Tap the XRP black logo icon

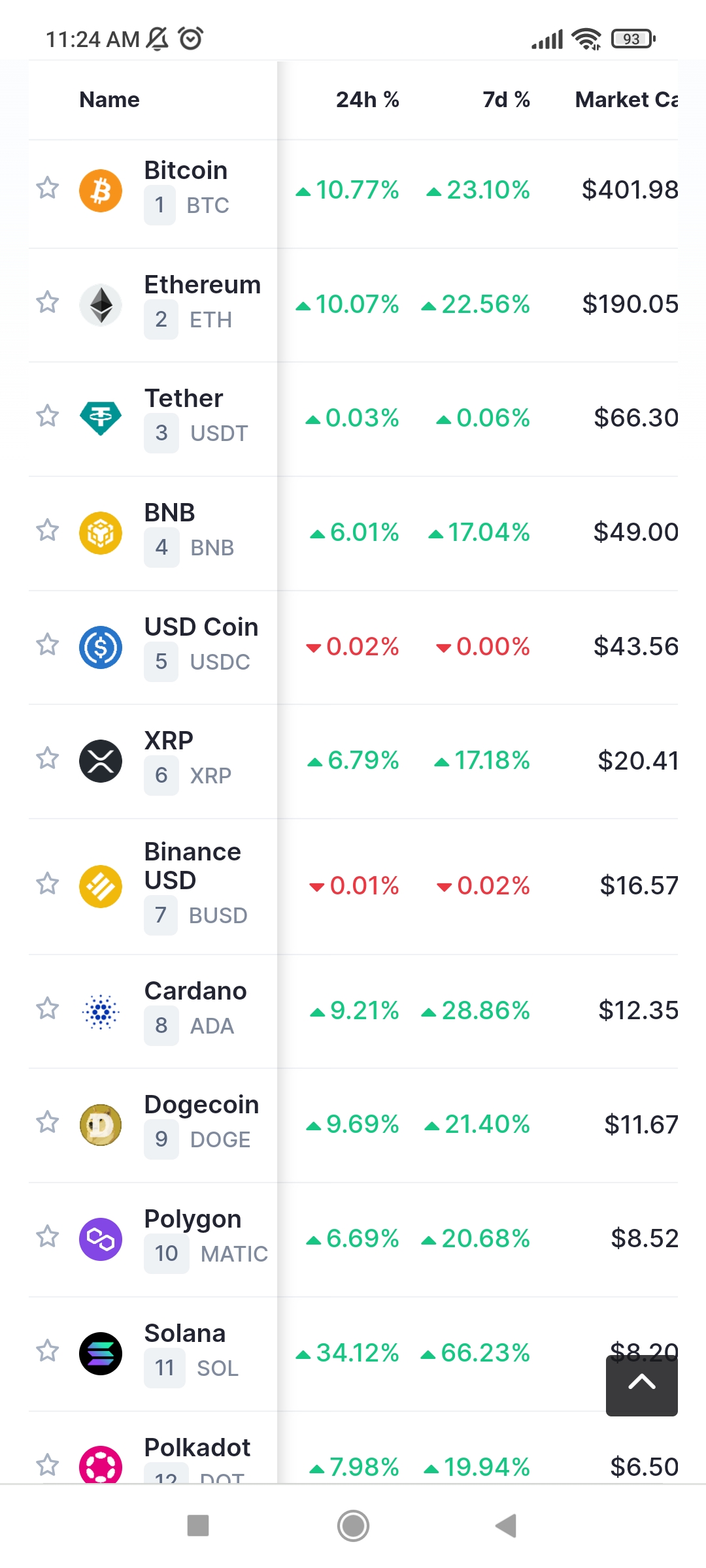point(101,761)
